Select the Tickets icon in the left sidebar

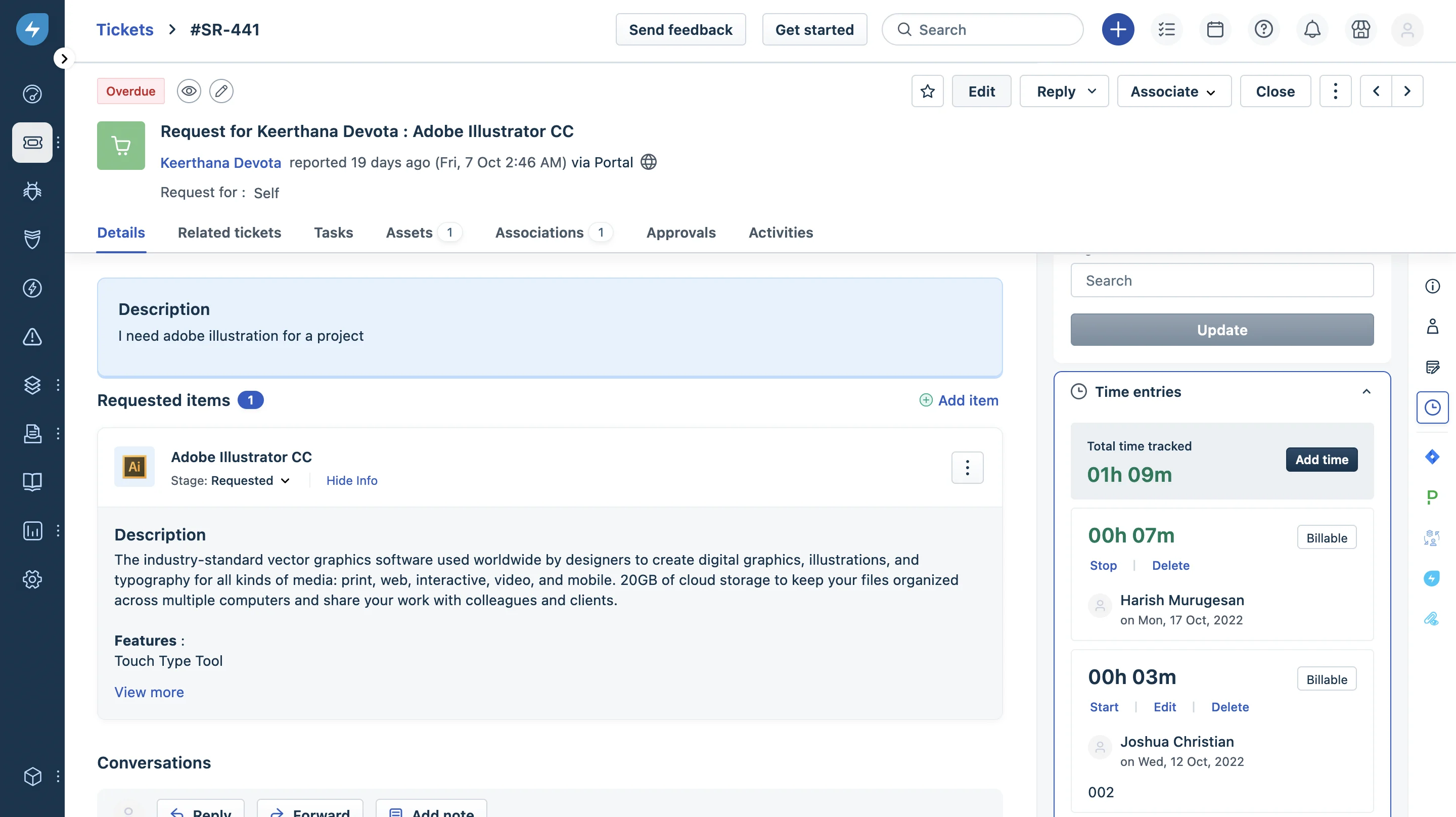tap(32, 143)
